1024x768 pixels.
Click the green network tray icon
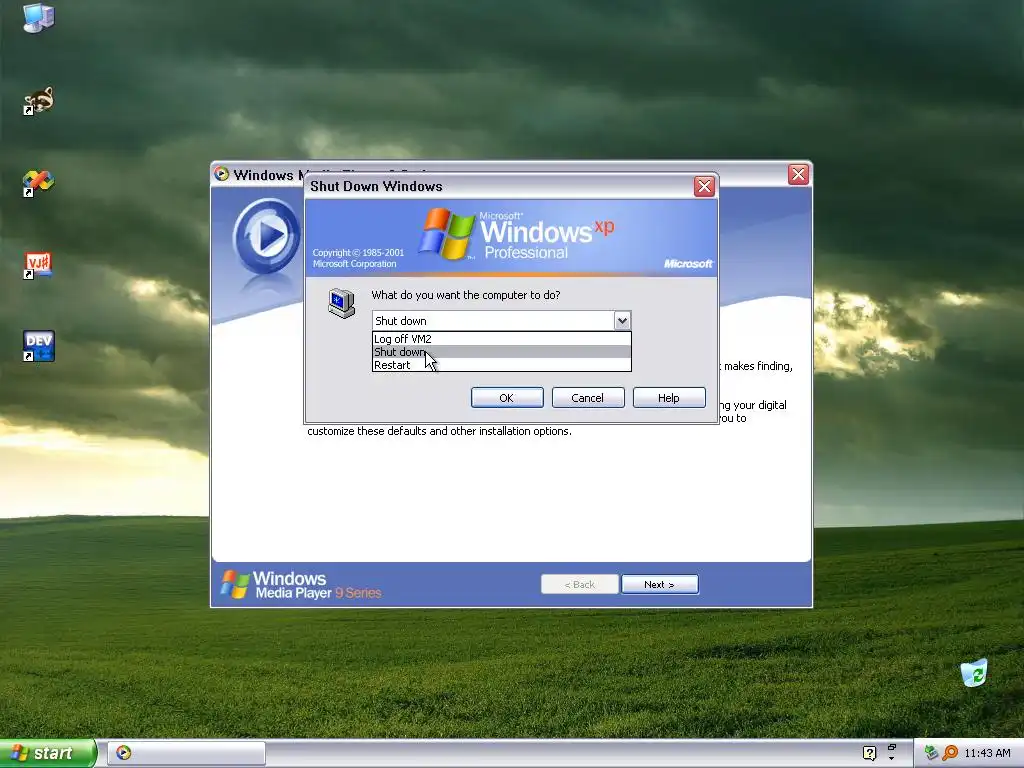point(931,753)
